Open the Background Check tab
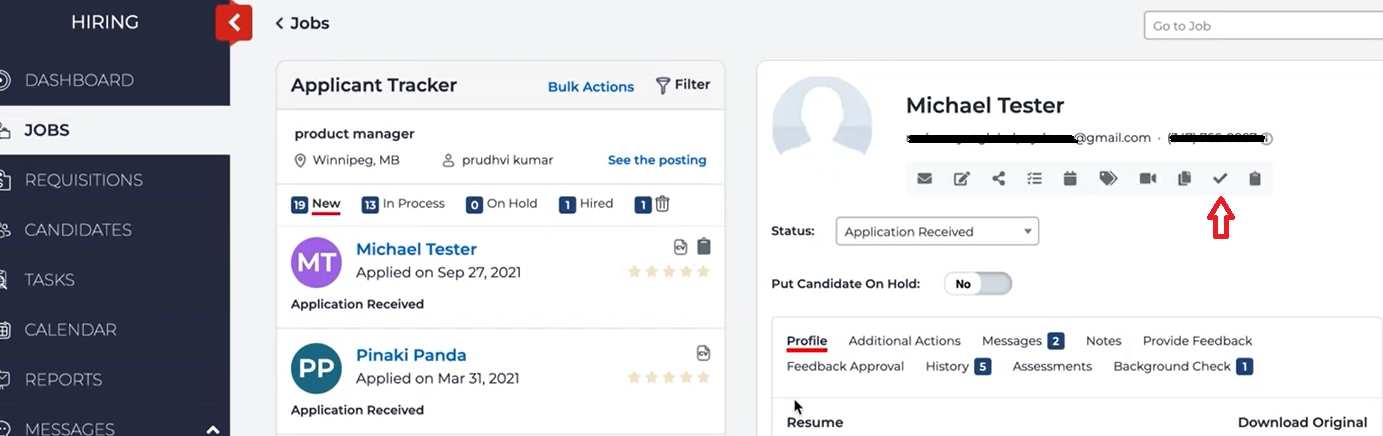This screenshot has width=1383, height=436. 1171,367
